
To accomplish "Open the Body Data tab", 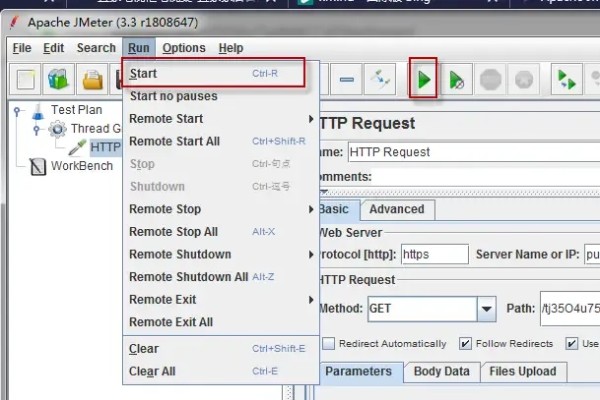I will click(x=442, y=371).
